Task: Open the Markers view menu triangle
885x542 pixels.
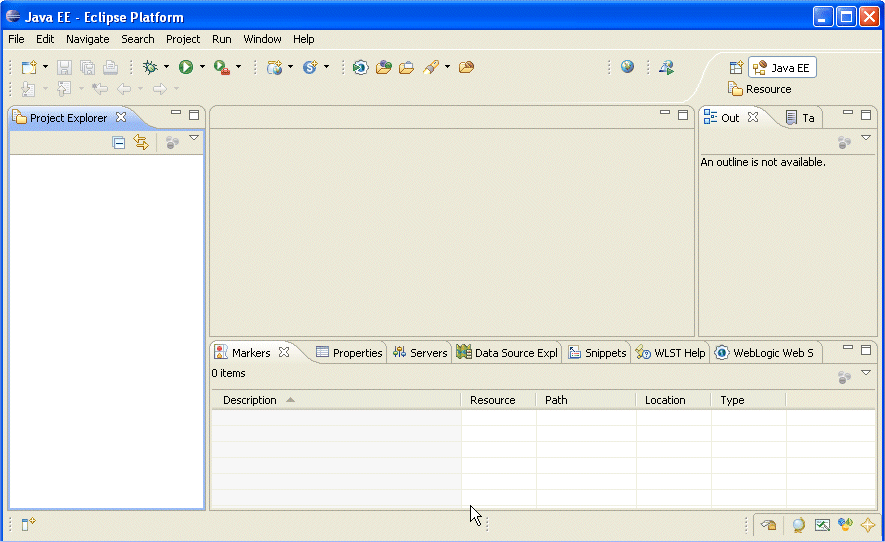Action: click(866, 373)
